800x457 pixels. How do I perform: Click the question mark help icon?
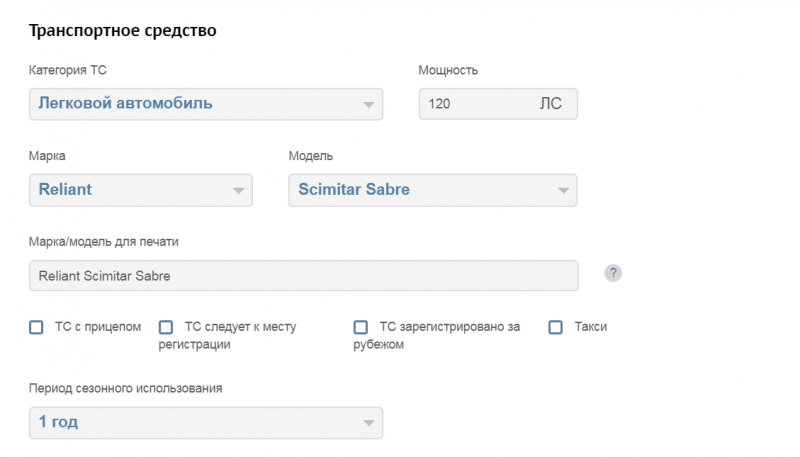[614, 274]
